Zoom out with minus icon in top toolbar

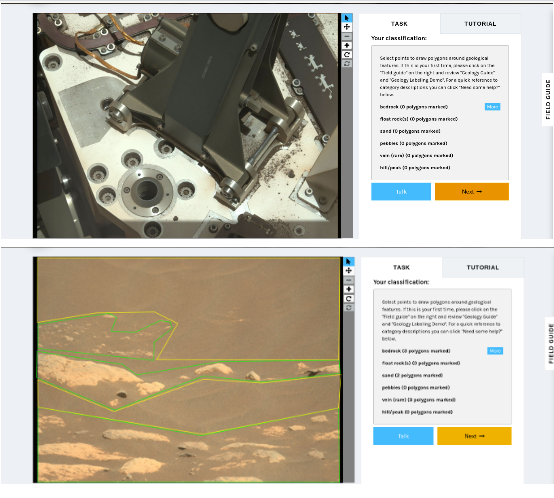(x=347, y=36)
